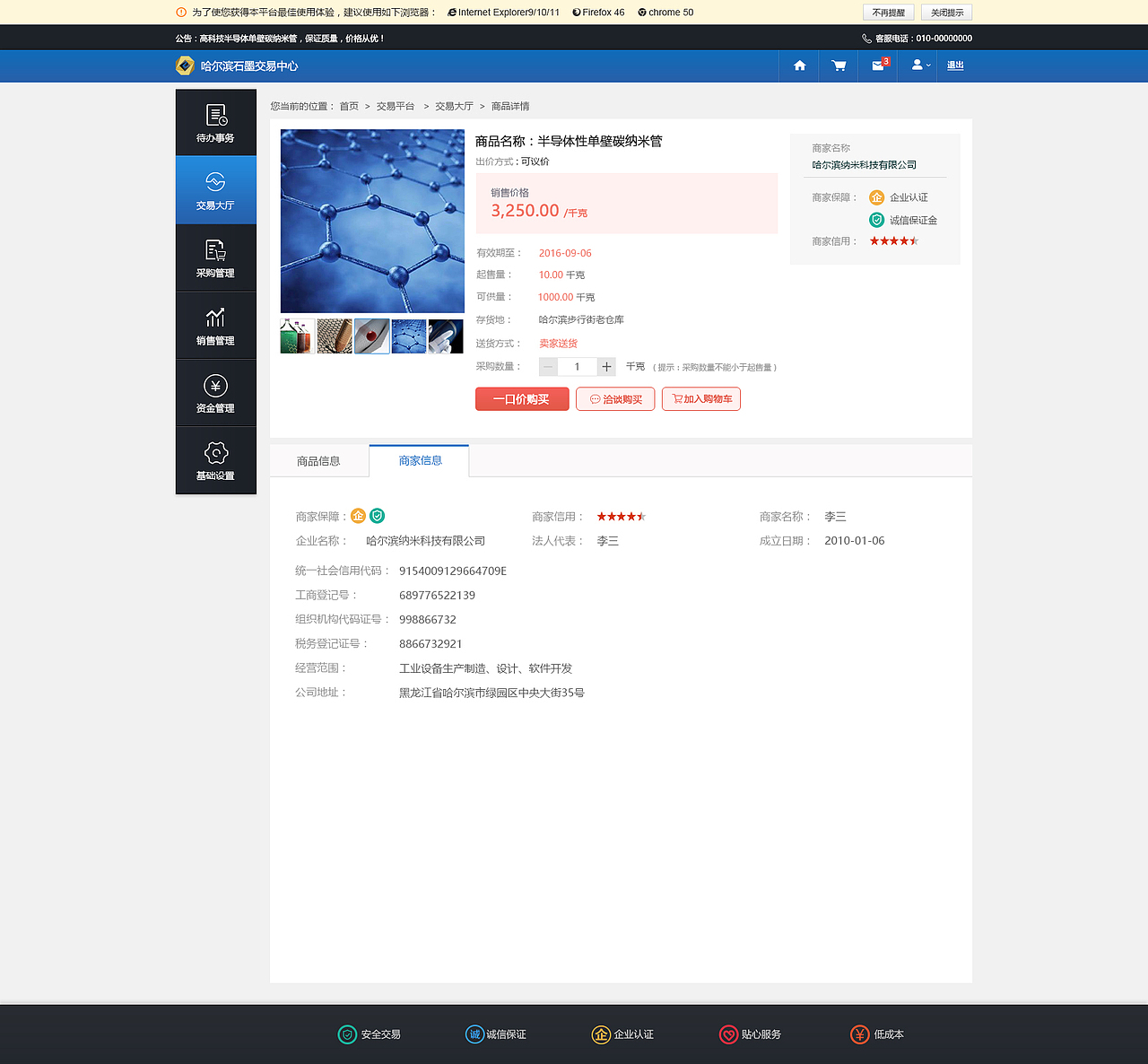Open the user account dropdown
Image resolution: width=1148 pixels, height=1064 pixels.
918,65
